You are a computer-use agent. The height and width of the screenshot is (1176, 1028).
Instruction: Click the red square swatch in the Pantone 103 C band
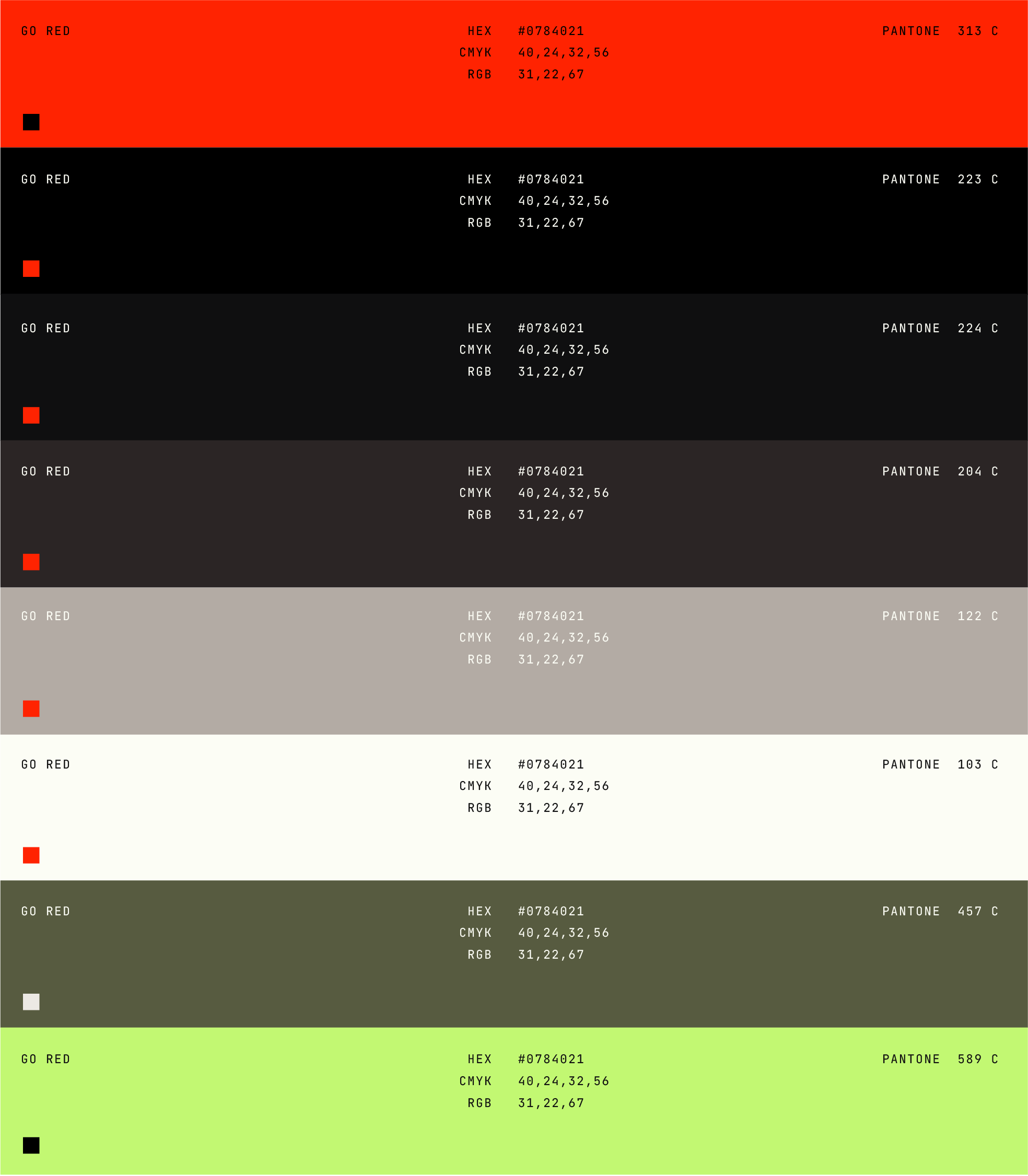pyautogui.click(x=31, y=855)
